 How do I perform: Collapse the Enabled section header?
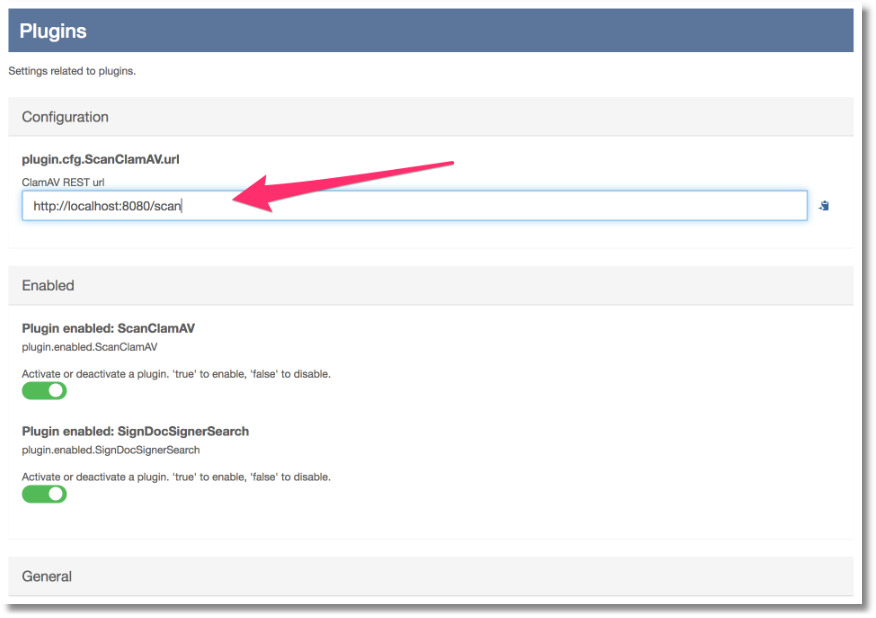48,285
